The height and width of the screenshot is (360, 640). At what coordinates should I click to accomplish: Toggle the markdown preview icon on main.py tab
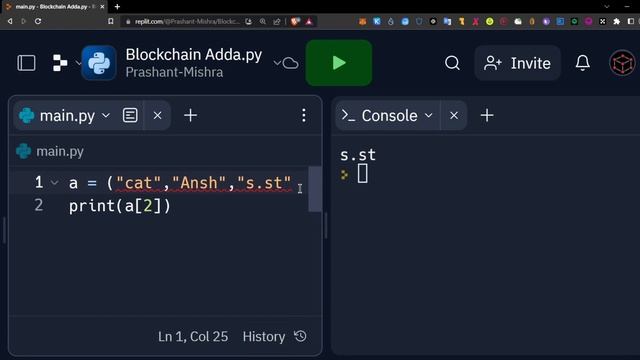click(130, 116)
